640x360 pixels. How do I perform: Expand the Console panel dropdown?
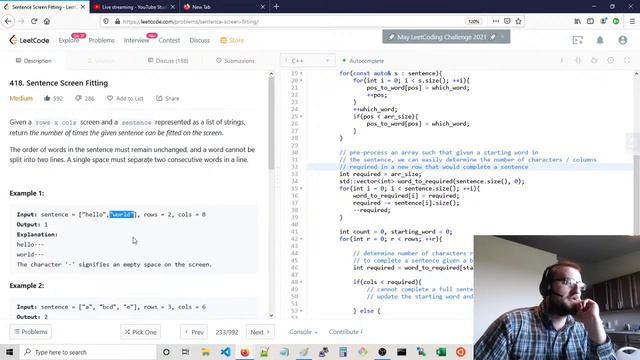pyautogui.click(x=303, y=332)
